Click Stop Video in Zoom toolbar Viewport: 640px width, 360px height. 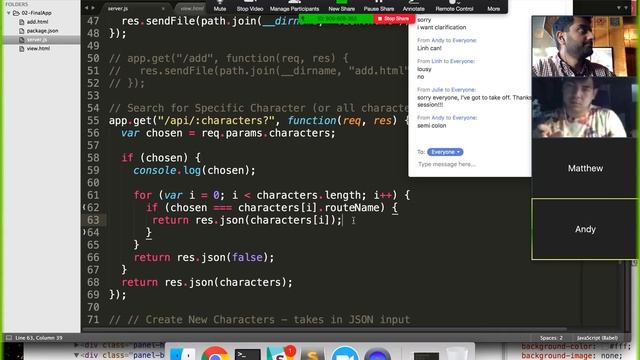point(250,6)
